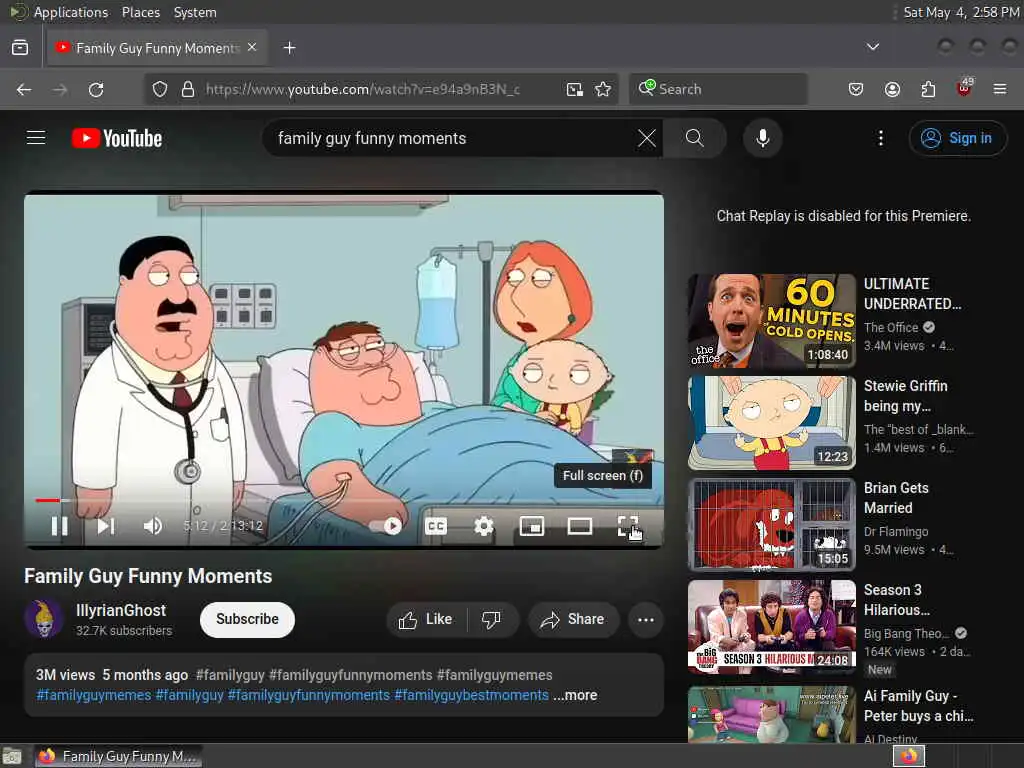Open the Places menu
This screenshot has width=1024, height=768.
coord(140,12)
